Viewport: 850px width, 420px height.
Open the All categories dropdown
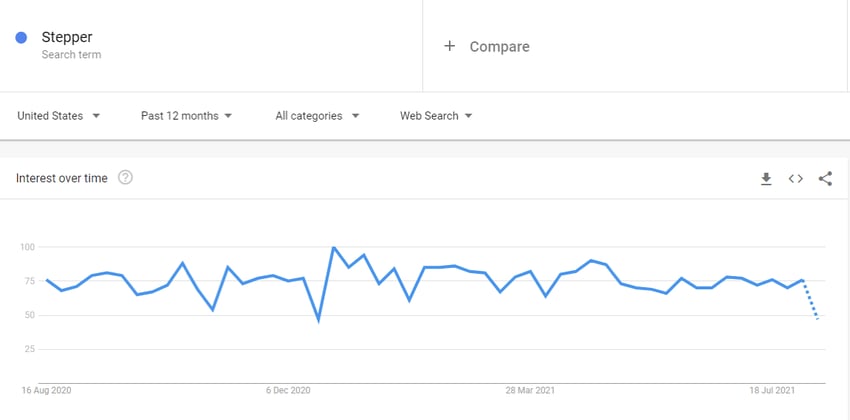pos(317,116)
